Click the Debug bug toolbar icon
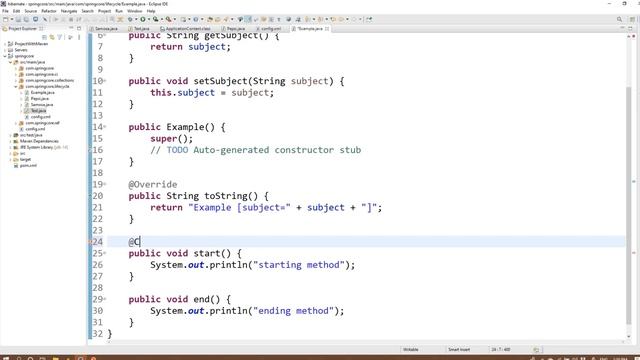 click(131, 19)
